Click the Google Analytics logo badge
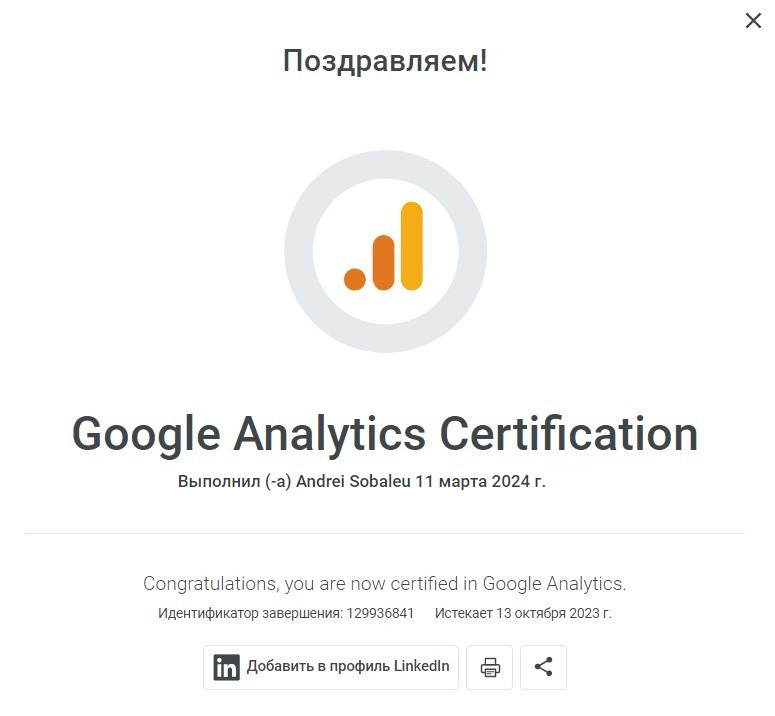 click(x=386, y=252)
